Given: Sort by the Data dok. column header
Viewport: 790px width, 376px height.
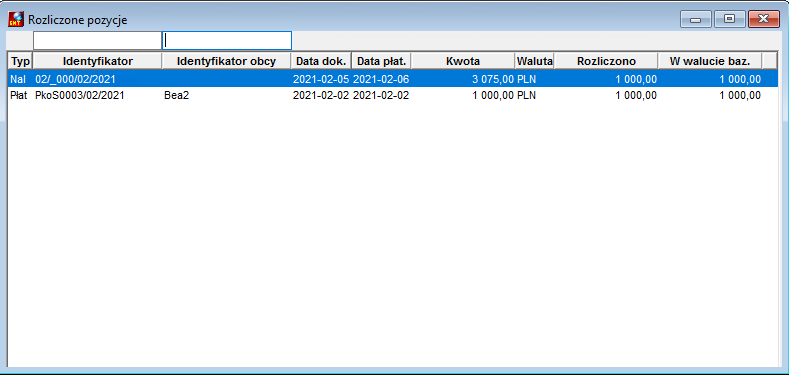Looking at the screenshot, I should tap(321, 61).
